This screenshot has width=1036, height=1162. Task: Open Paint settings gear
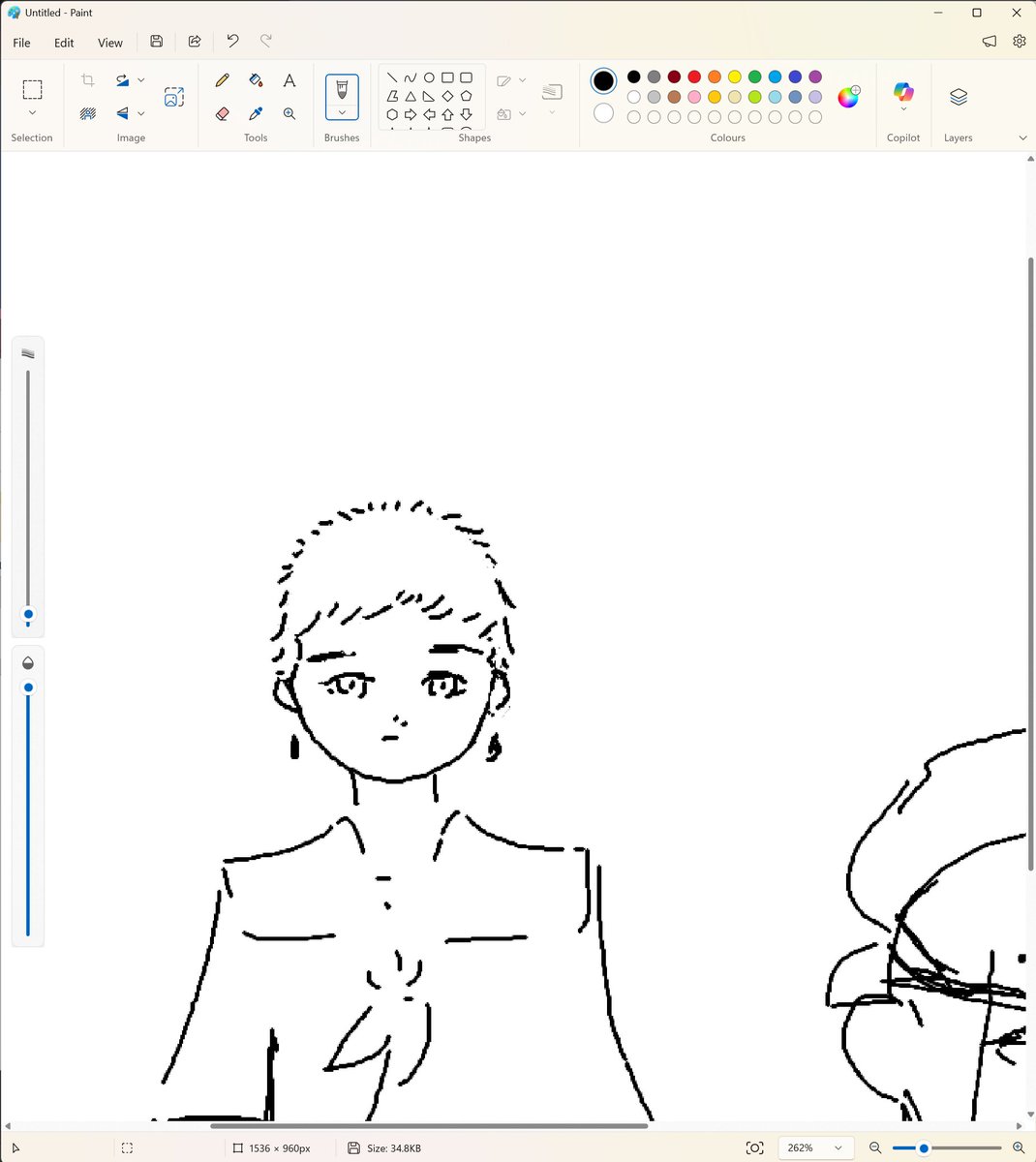pos(1020,42)
